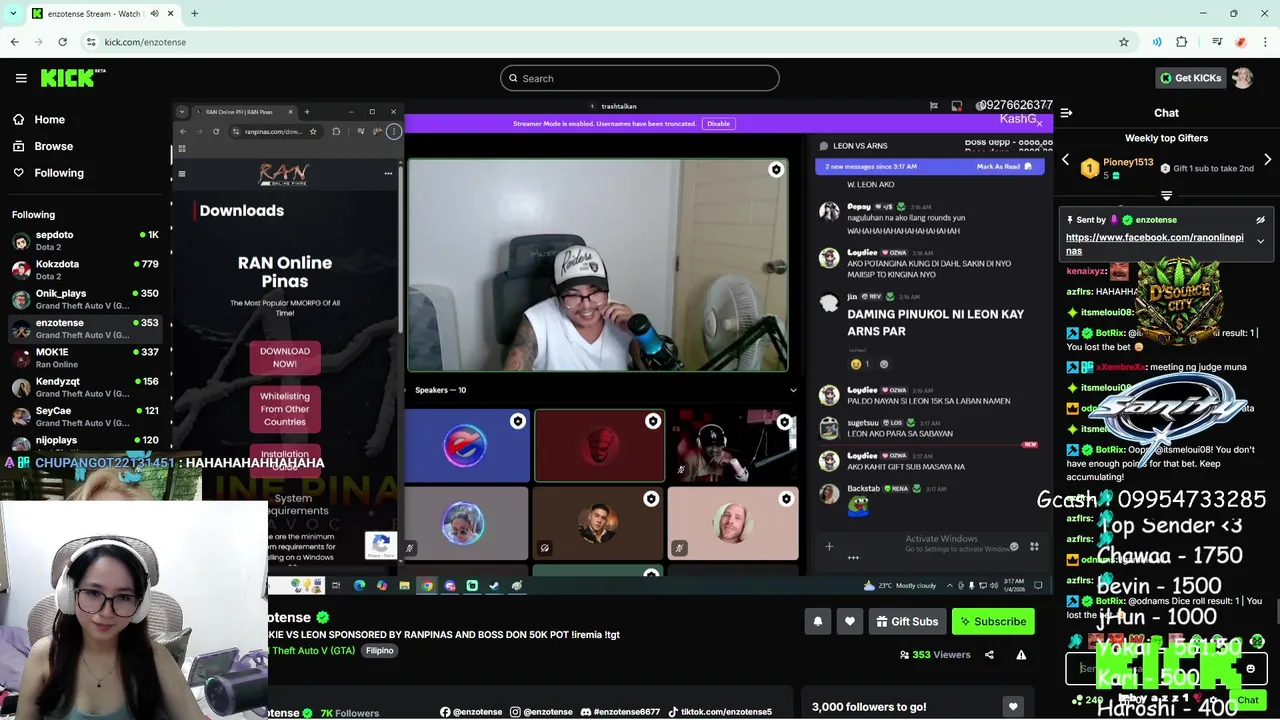Open the user profile avatar menu
This screenshot has width=1280, height=720.
tap(1242, 78)
